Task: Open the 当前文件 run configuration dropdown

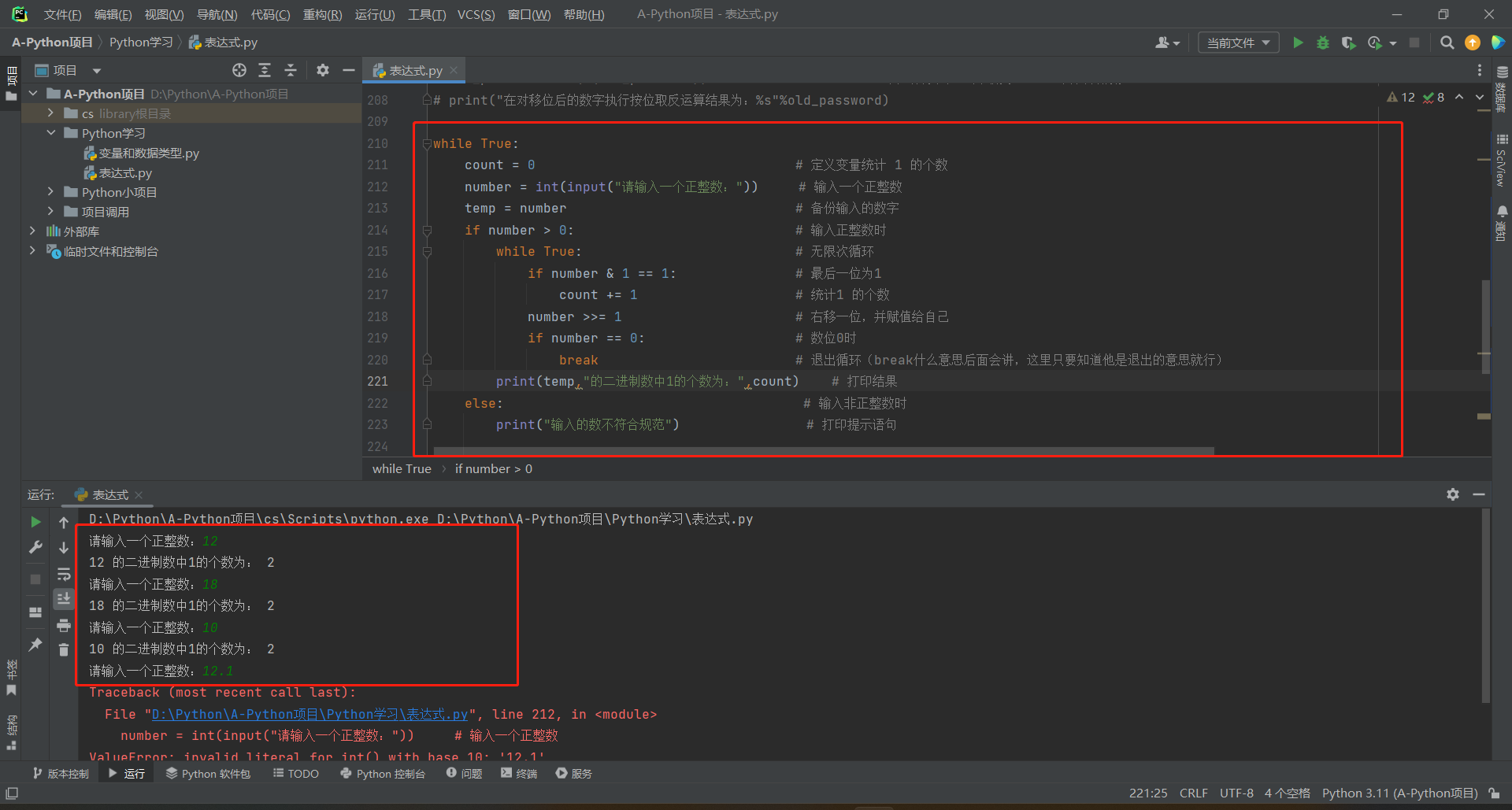Action: click(1238, 43)
